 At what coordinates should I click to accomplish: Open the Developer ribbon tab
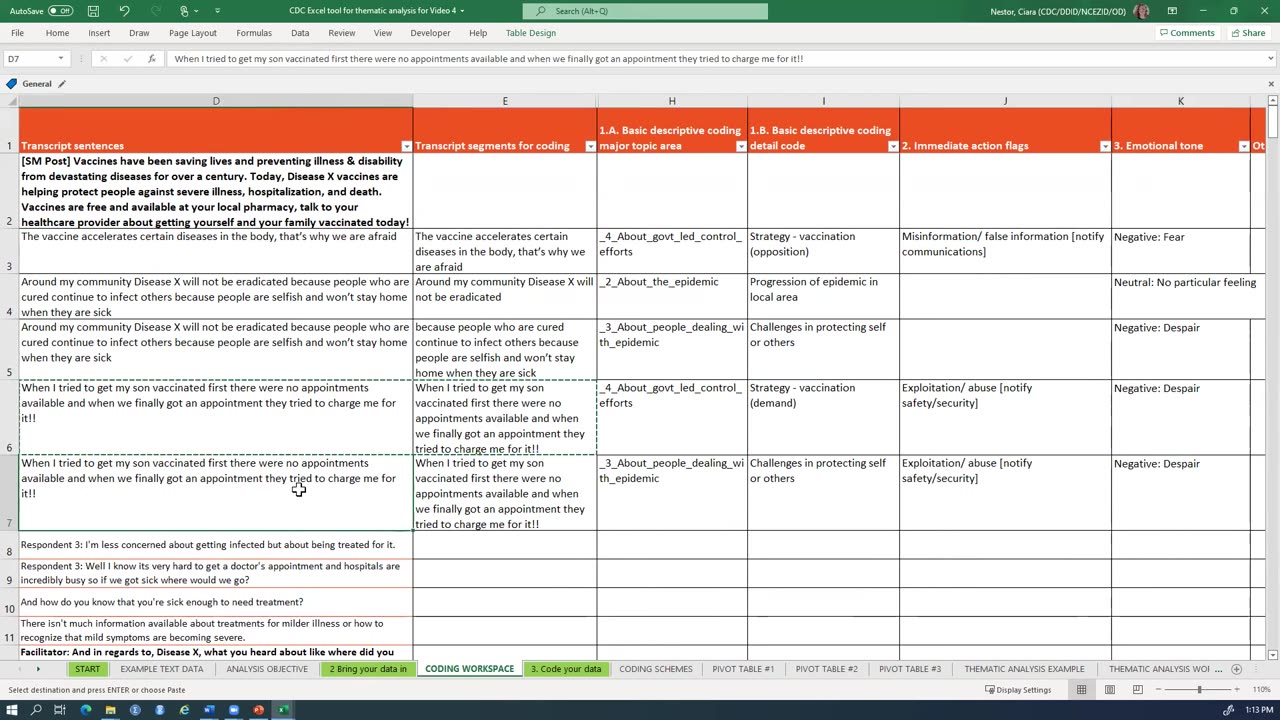tap(430, 33)
